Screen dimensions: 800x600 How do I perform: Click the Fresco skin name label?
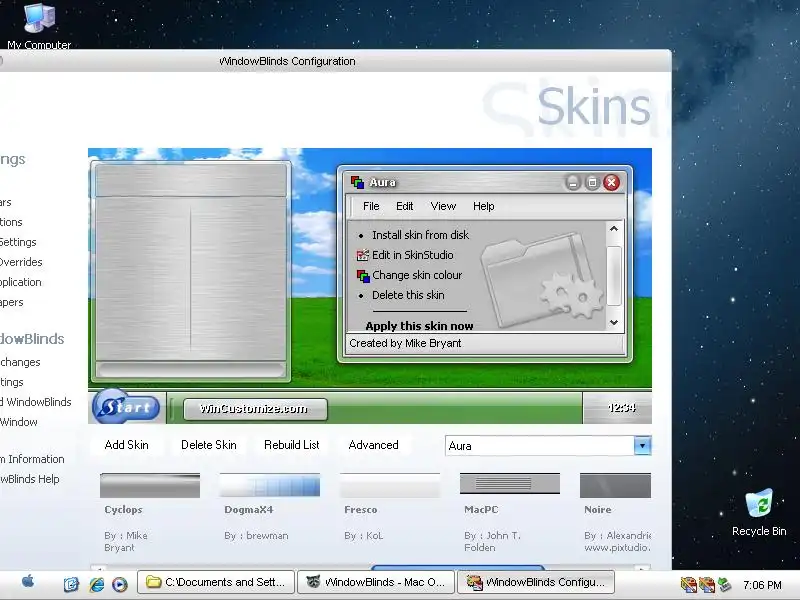(x=361, y=510)
